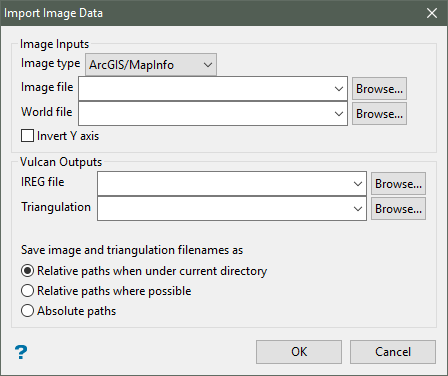The height and width of the screenshot is (376, 448).
Task: Focus the Image file text field
Action: coord(205,89)
